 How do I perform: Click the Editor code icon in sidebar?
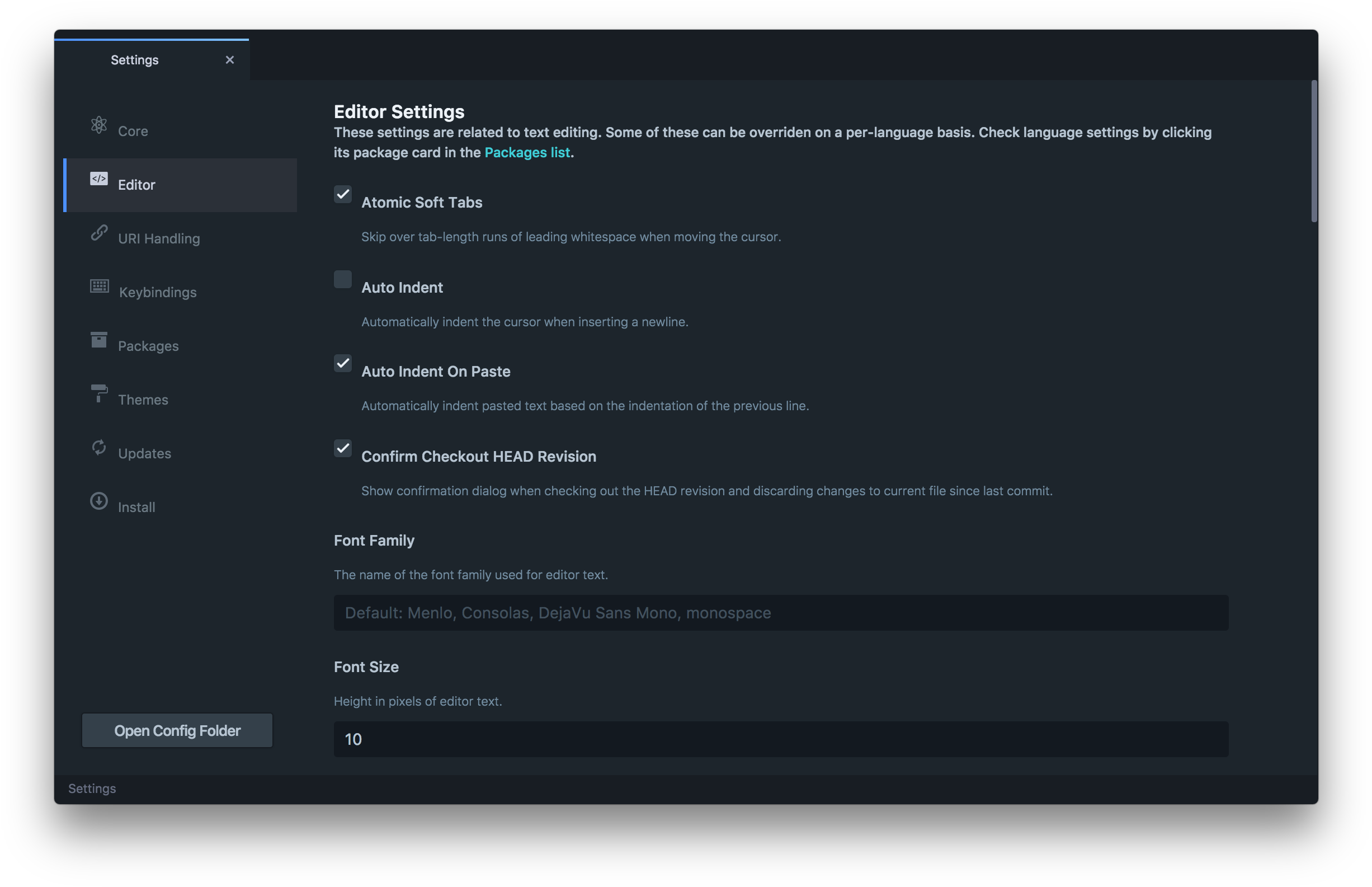99,179
